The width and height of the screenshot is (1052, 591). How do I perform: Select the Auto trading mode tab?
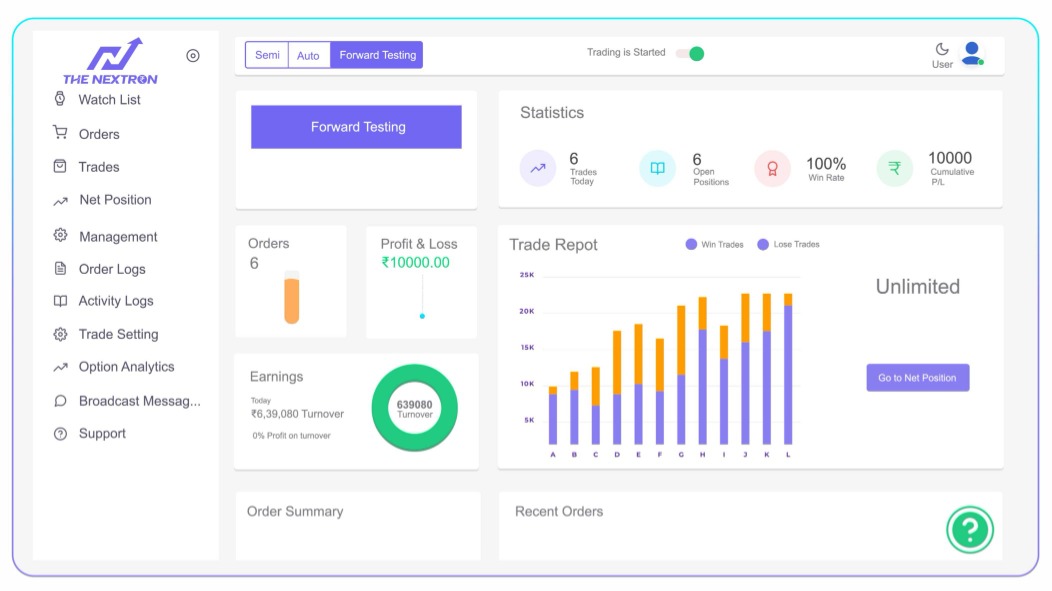308,55
